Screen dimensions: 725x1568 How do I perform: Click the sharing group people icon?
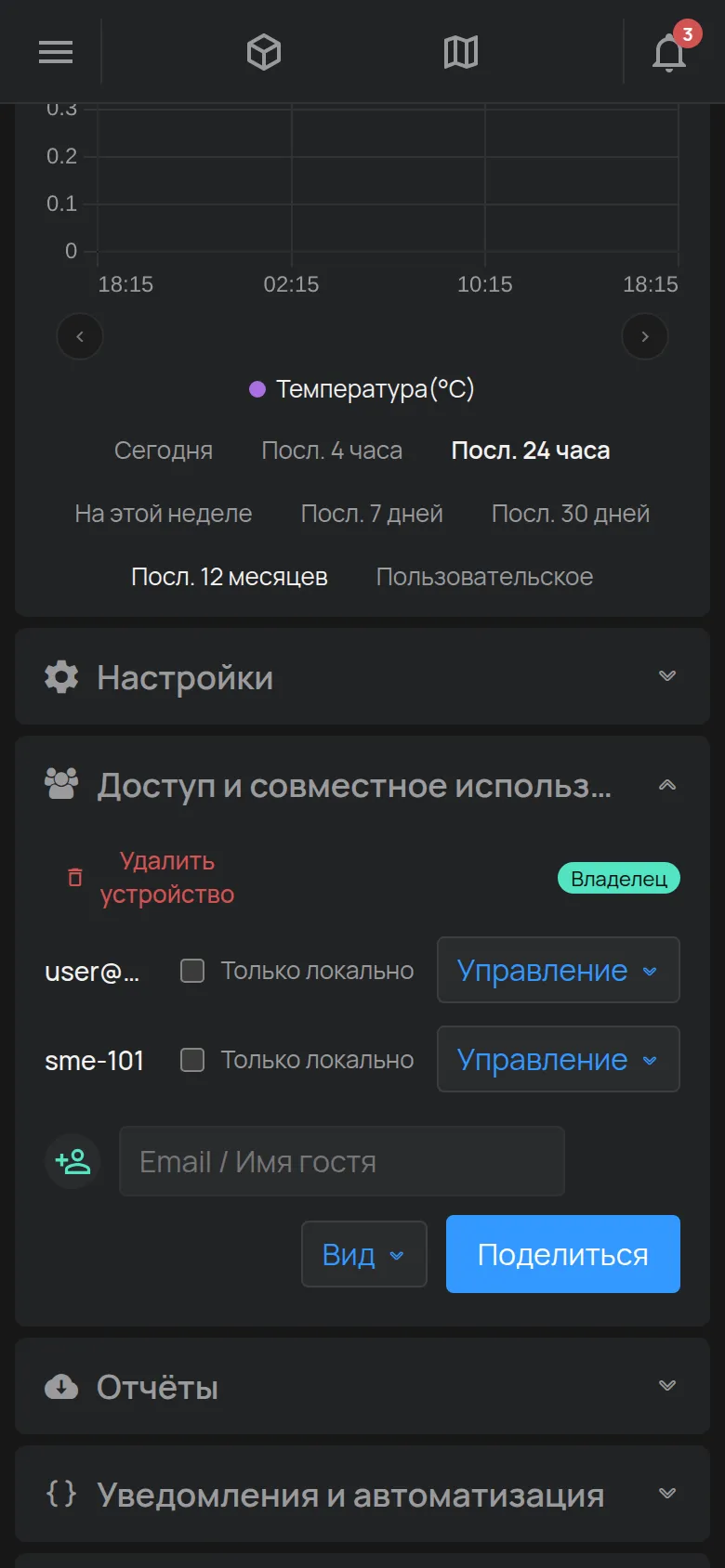[x=61, y=784]
